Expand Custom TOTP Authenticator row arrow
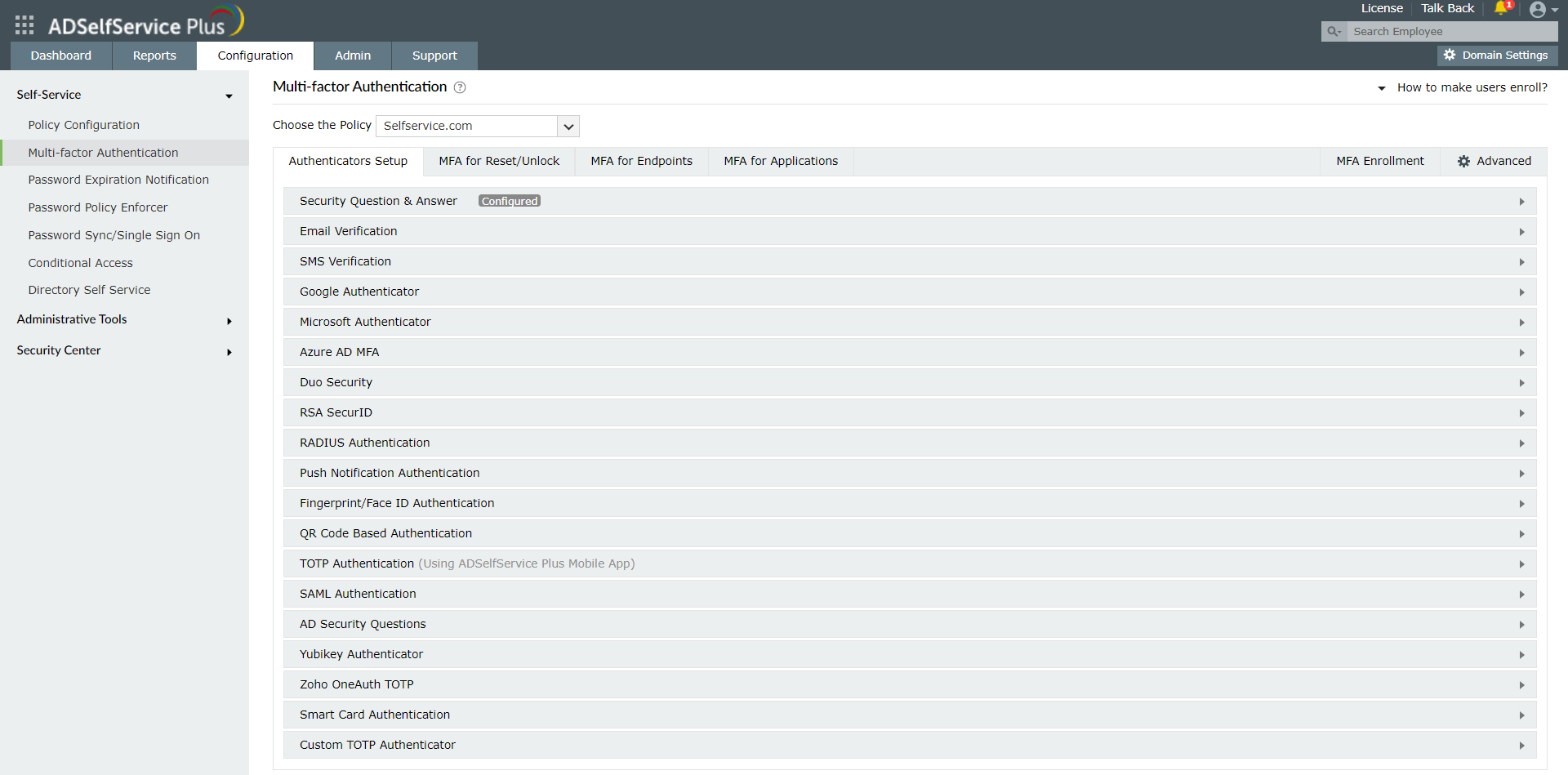 click(1522, 746)
